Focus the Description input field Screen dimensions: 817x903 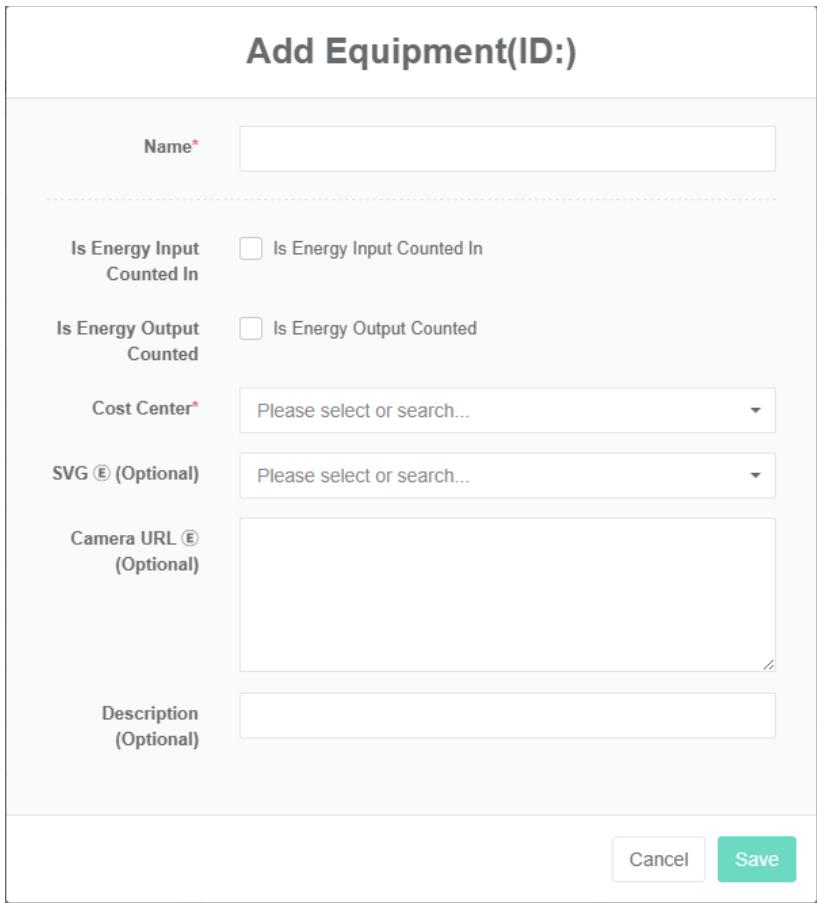[x=507, y=716]
